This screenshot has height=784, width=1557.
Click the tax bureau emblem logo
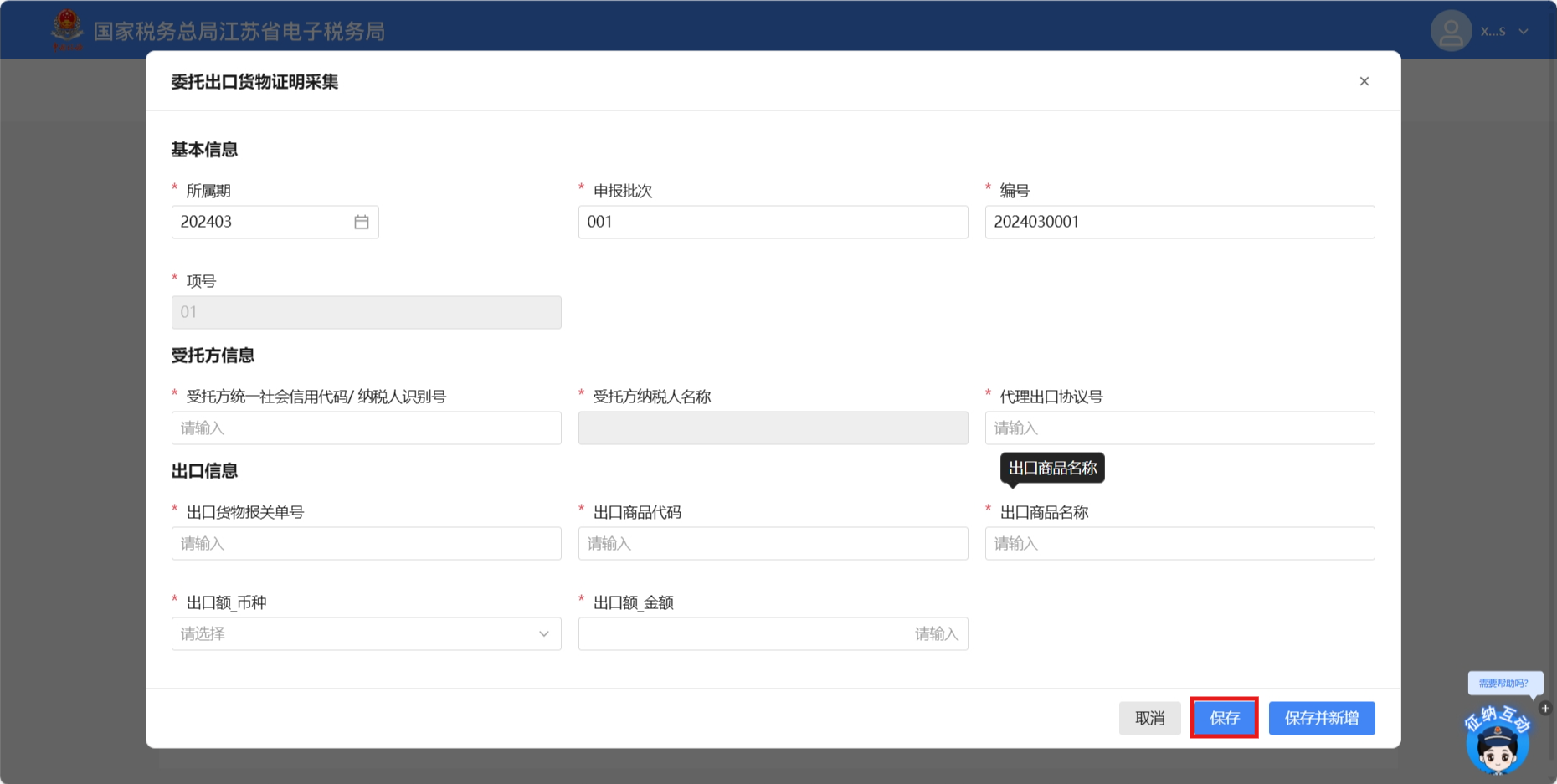[x=67, y=29]
